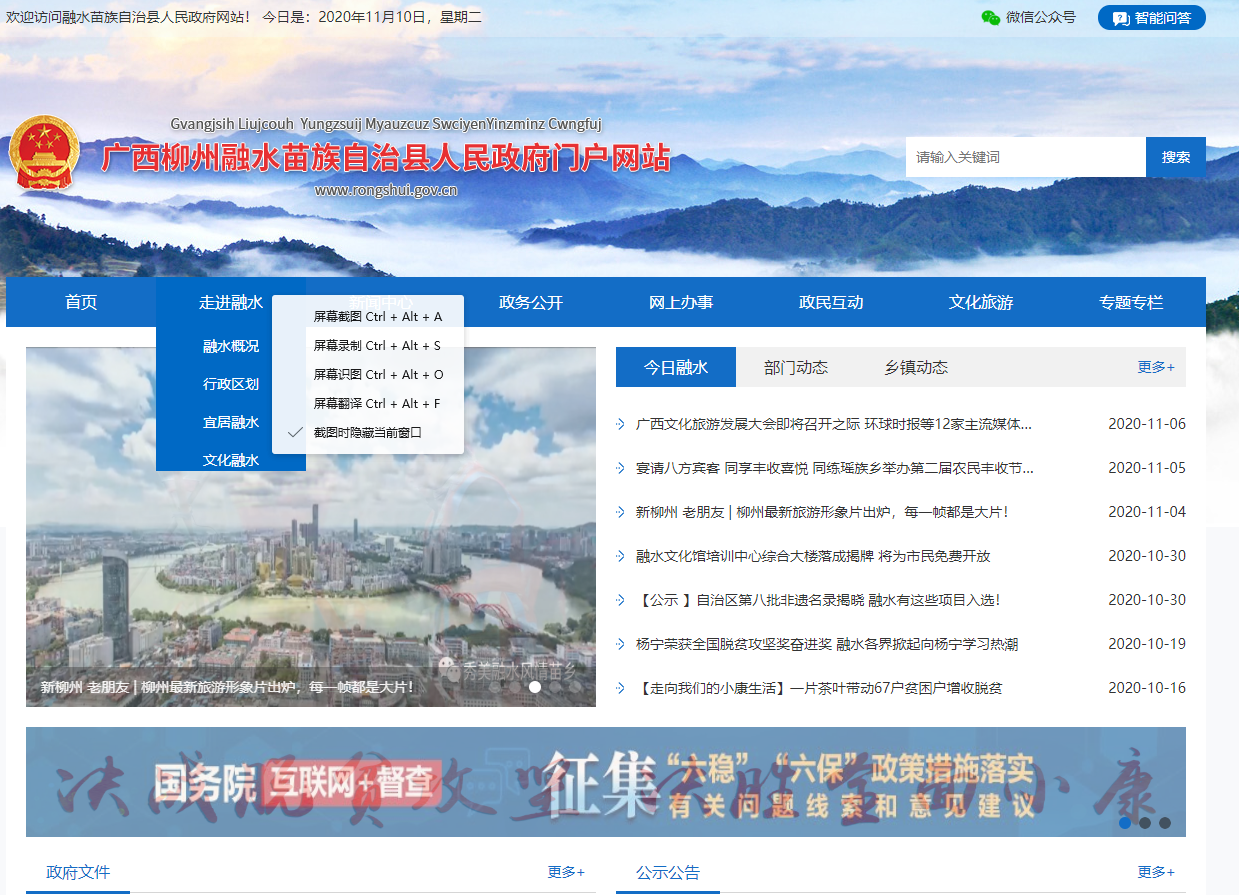The width and height of the screenshot is (1239, 895).
Task: Click the highlighted white carousel dot on photo
Action: (535, 687)
